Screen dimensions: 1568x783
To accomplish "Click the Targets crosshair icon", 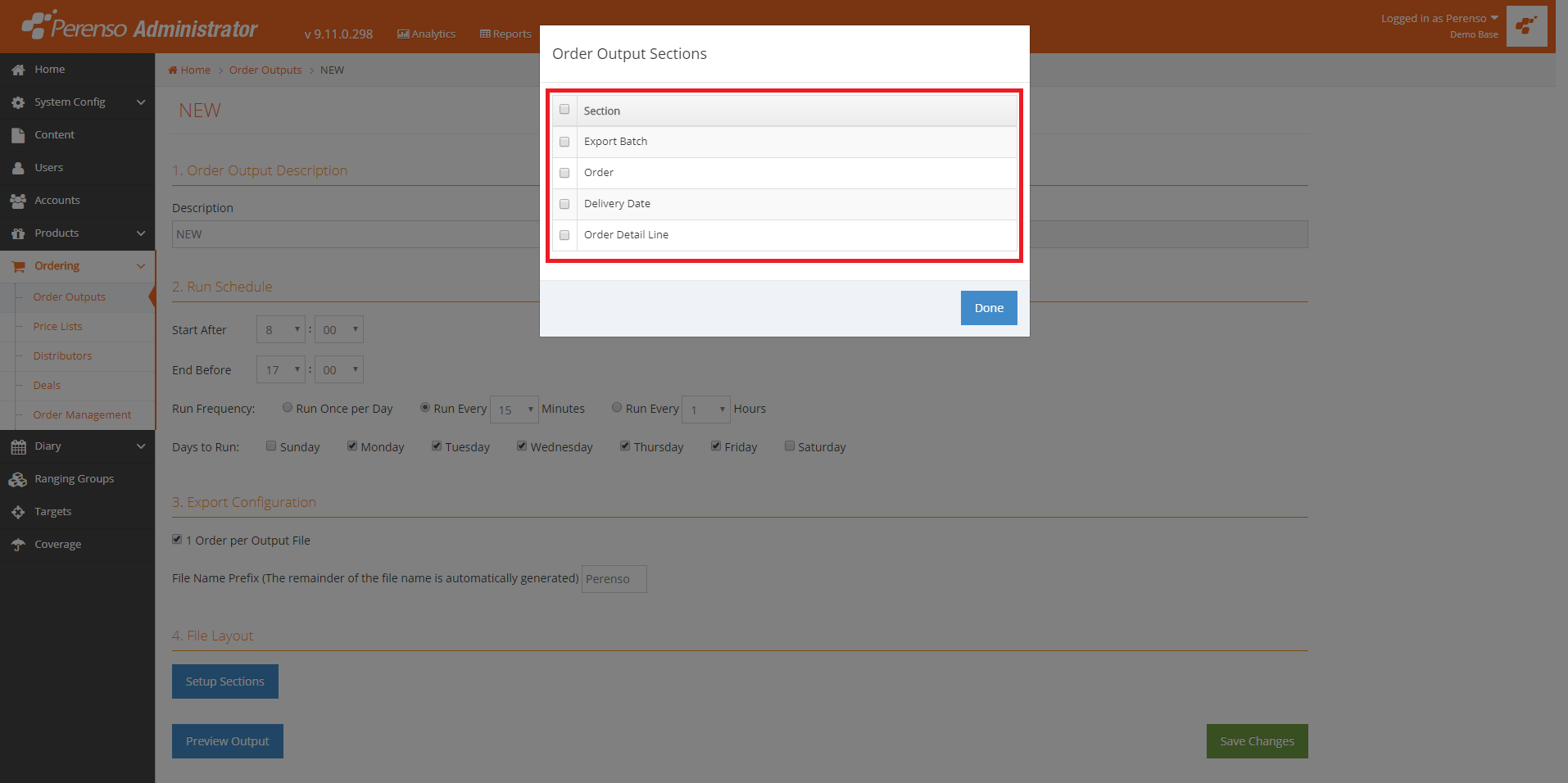I will 18,512.
